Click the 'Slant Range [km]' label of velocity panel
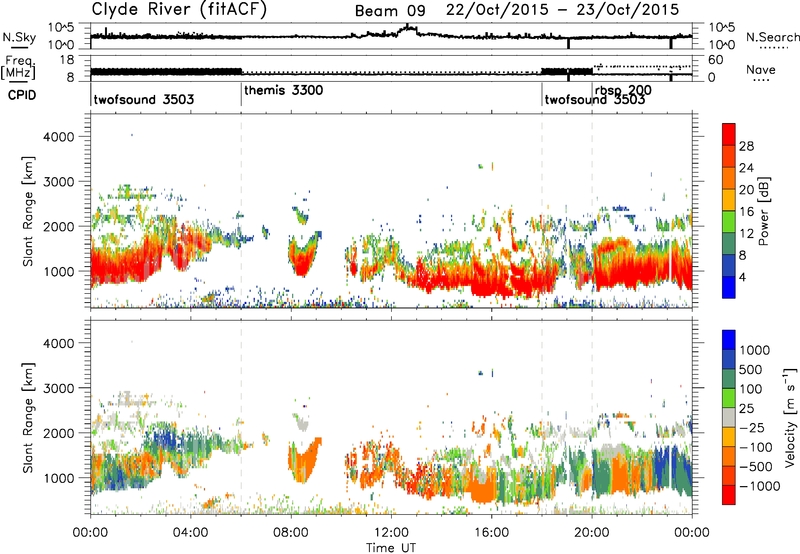Image resolution: width=800 pixels, height=554 pixels. coord(28,418)
